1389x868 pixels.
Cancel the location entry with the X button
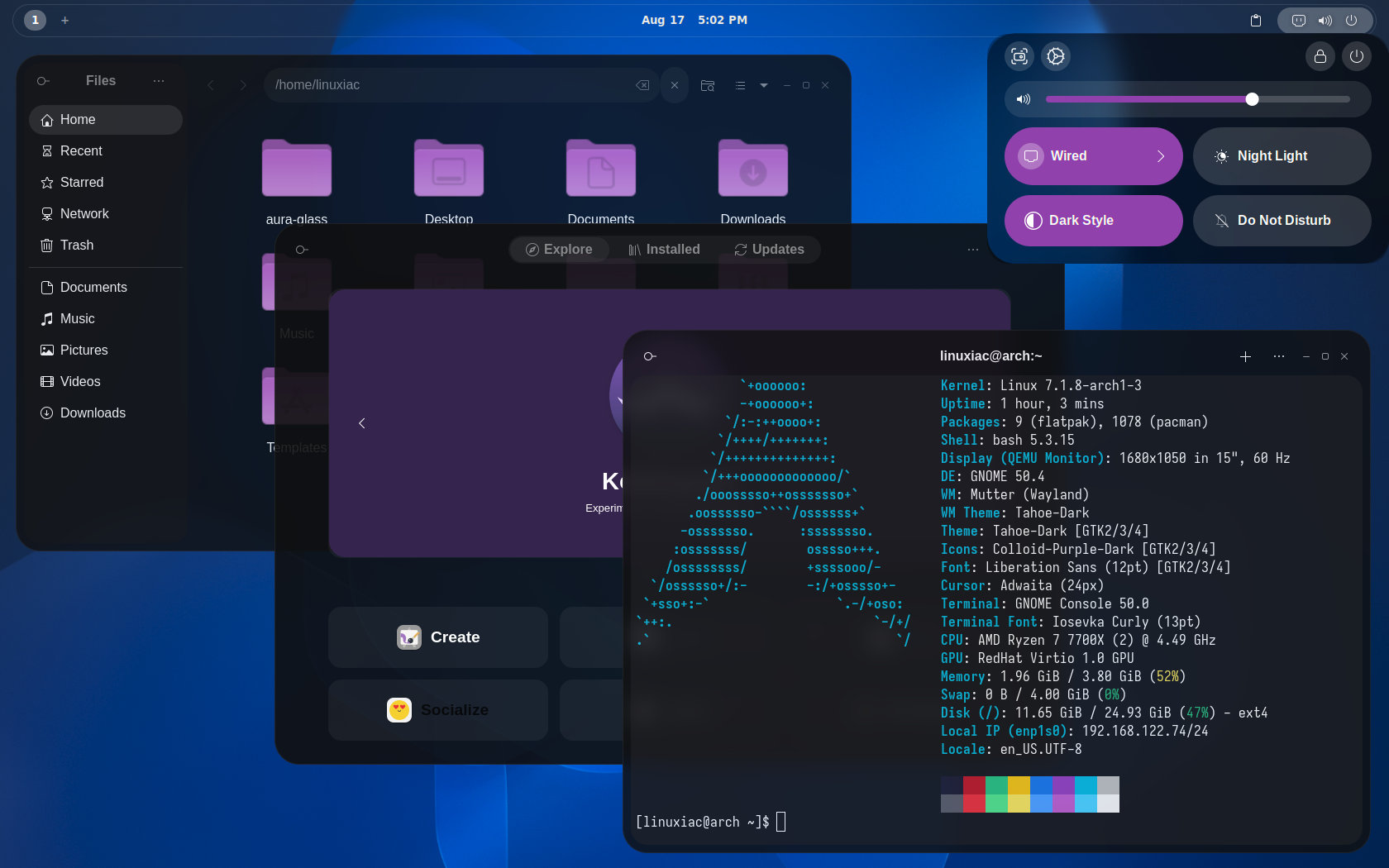(x=675, y=85)
